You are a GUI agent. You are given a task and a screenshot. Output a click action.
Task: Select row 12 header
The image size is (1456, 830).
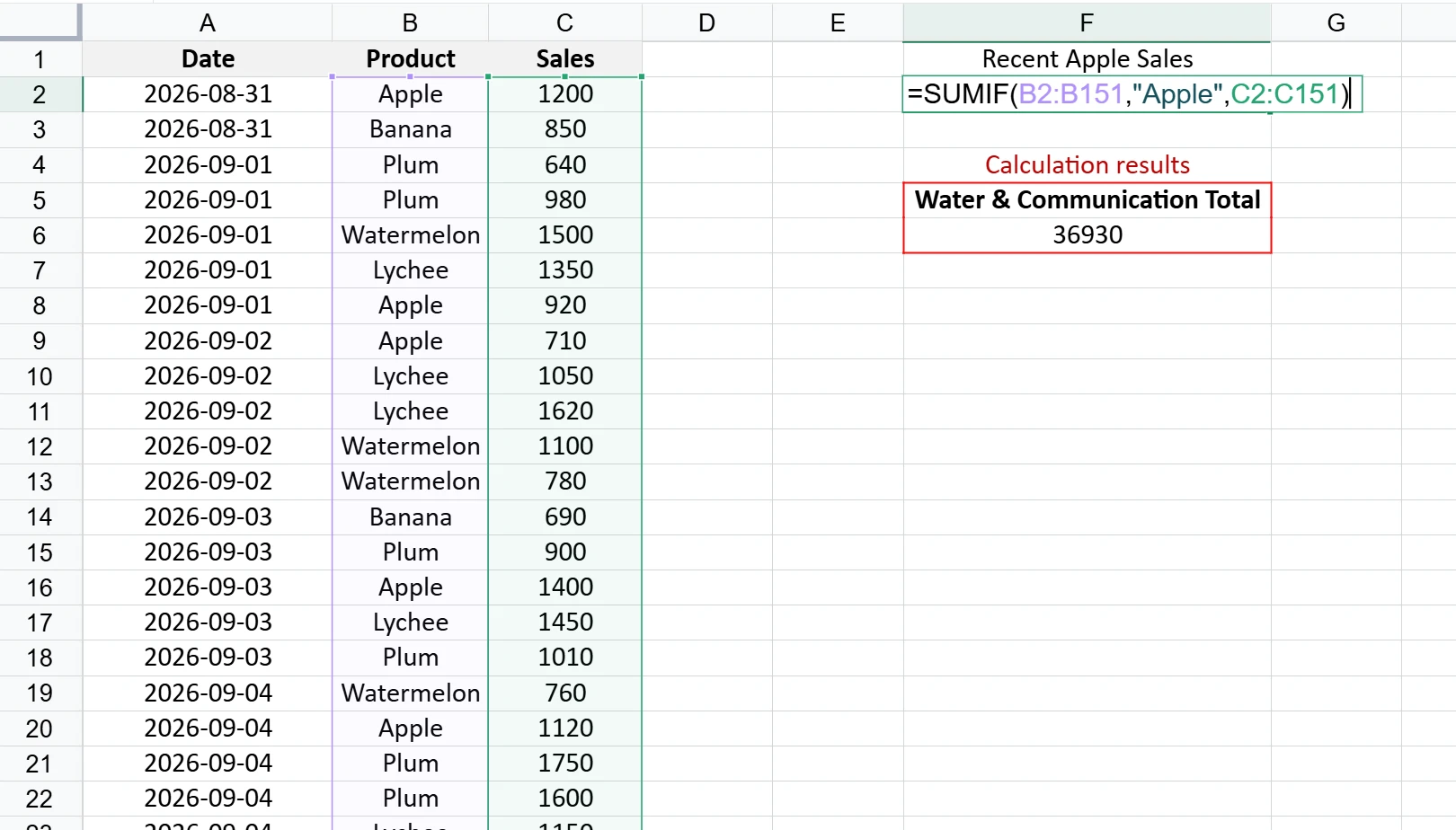pyautogui.click(x=40, y=446)
